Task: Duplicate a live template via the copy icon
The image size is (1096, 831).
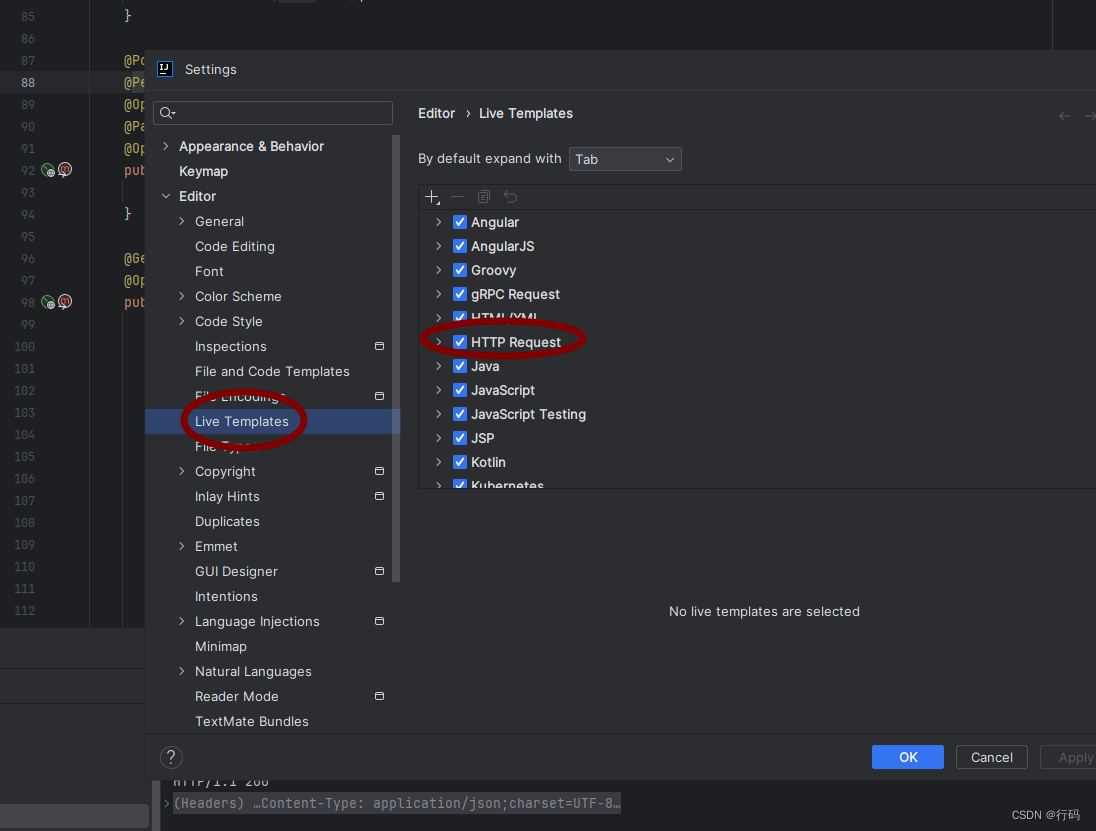Action: point(484,197)
